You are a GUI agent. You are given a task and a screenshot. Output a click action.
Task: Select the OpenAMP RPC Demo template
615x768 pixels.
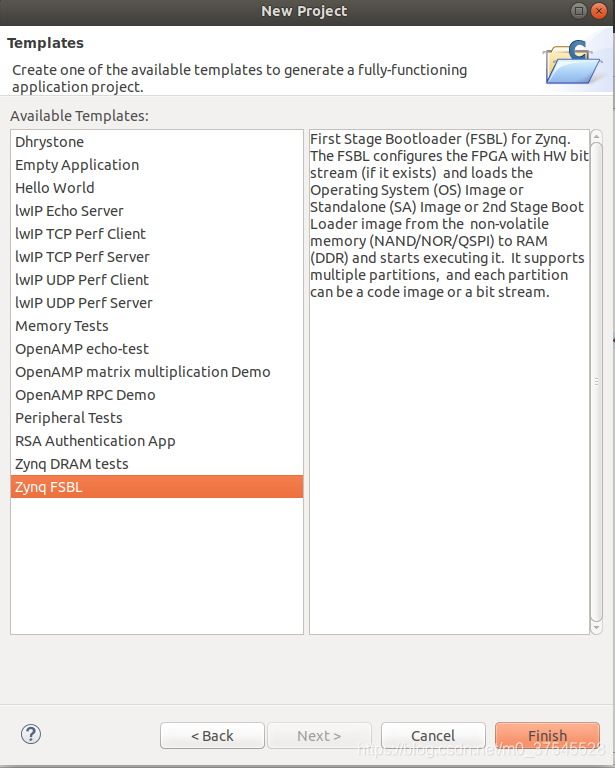pos(157,395)
